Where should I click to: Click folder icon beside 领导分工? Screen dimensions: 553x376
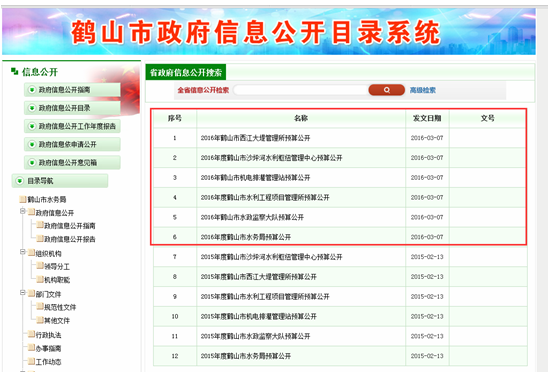[40, 266]
